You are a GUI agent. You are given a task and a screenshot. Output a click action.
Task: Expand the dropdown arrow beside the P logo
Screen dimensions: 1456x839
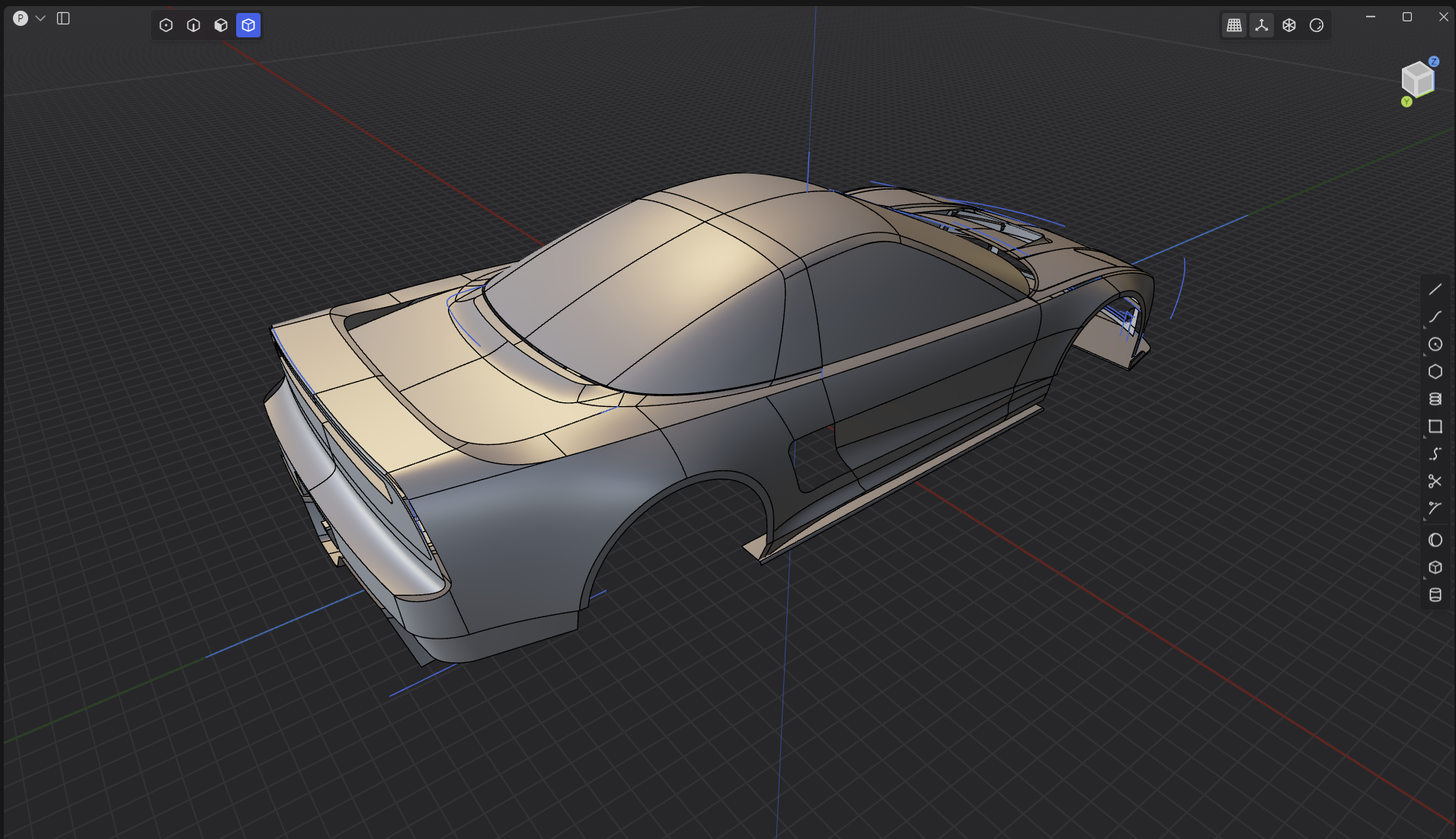coord(40,18)
